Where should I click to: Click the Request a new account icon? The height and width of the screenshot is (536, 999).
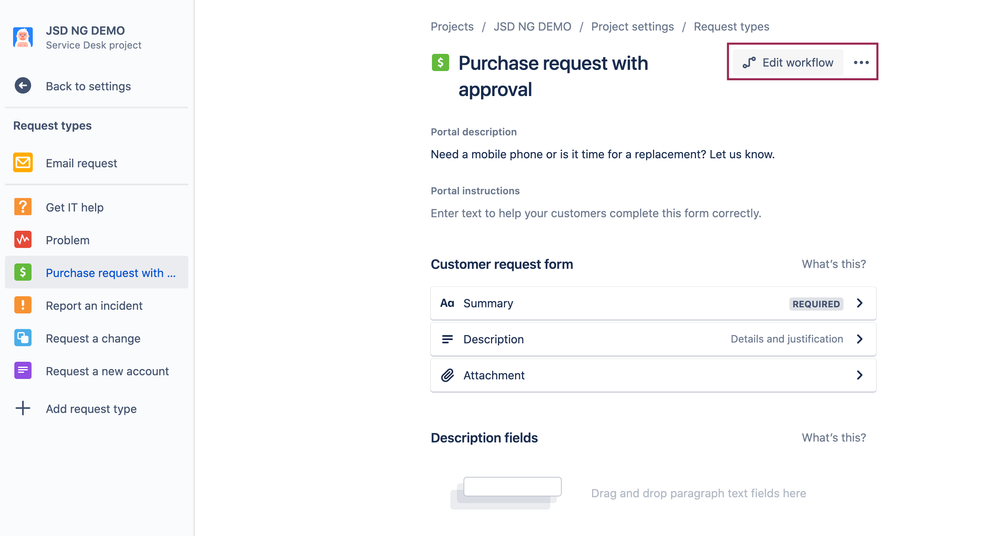(x=23, y=370)
